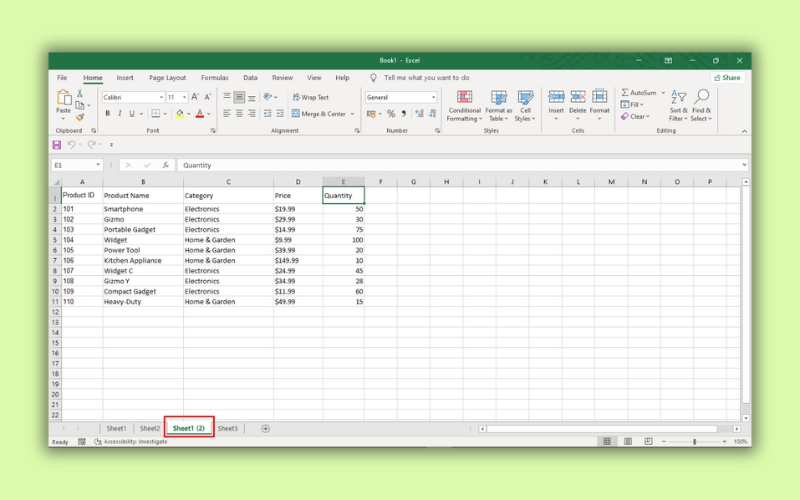Open the Clear dropdown

[635, 116]
